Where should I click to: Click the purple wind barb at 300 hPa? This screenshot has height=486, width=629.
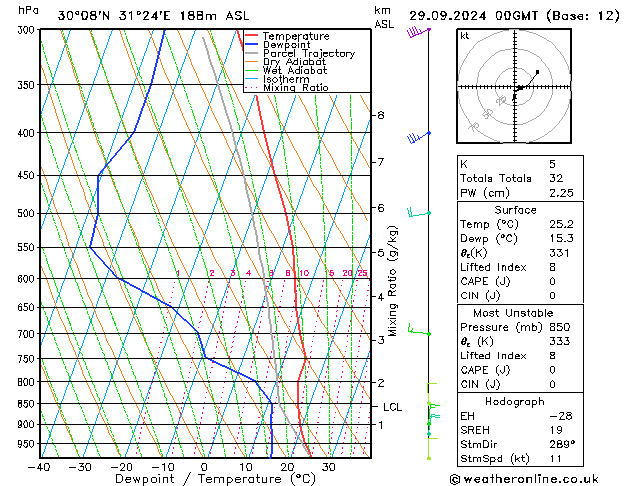click(x=418, y=32)
